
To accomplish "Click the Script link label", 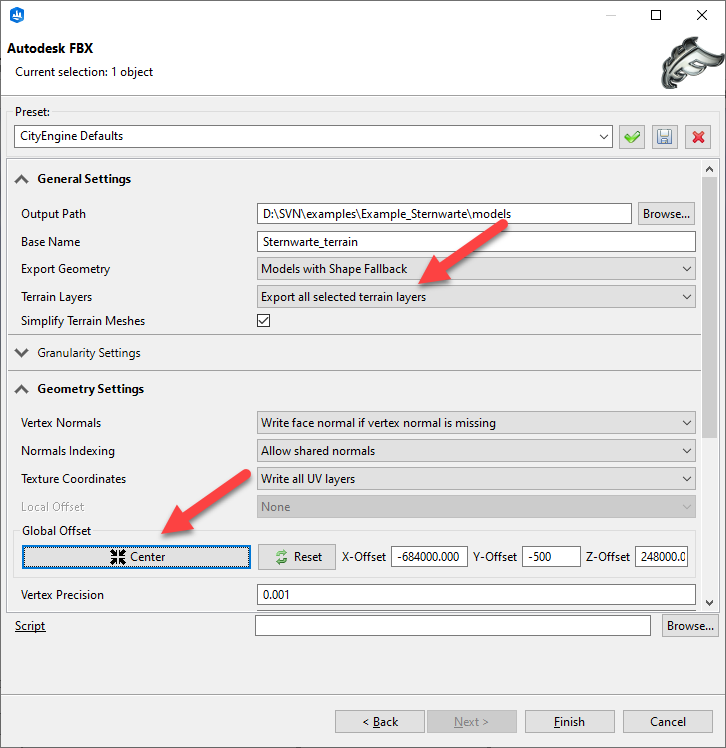I will [x=30, y=626].
